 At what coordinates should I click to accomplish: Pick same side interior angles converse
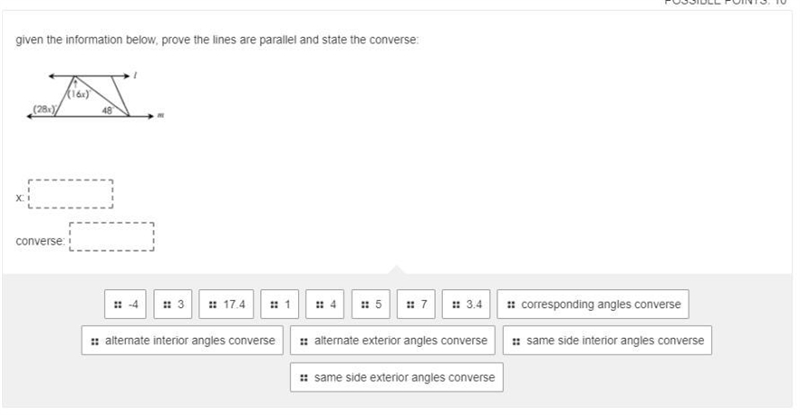point(607,340)
